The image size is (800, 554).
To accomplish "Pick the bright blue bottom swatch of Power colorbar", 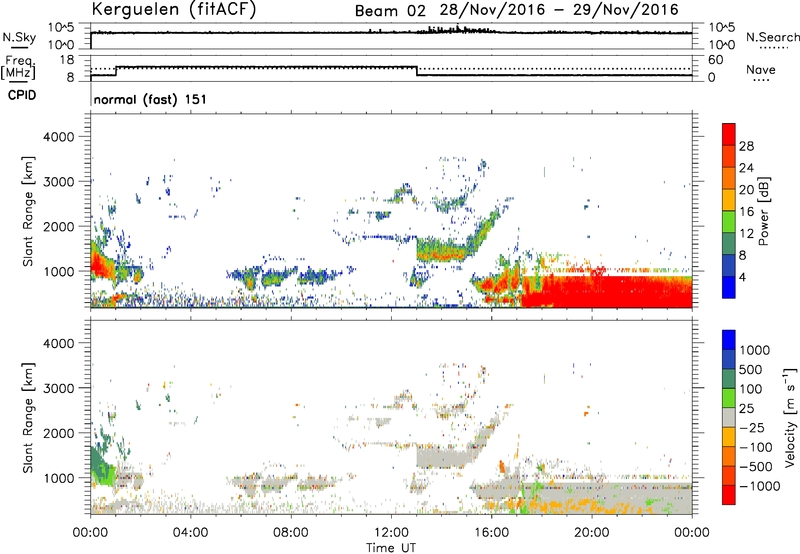I will 729,288.
